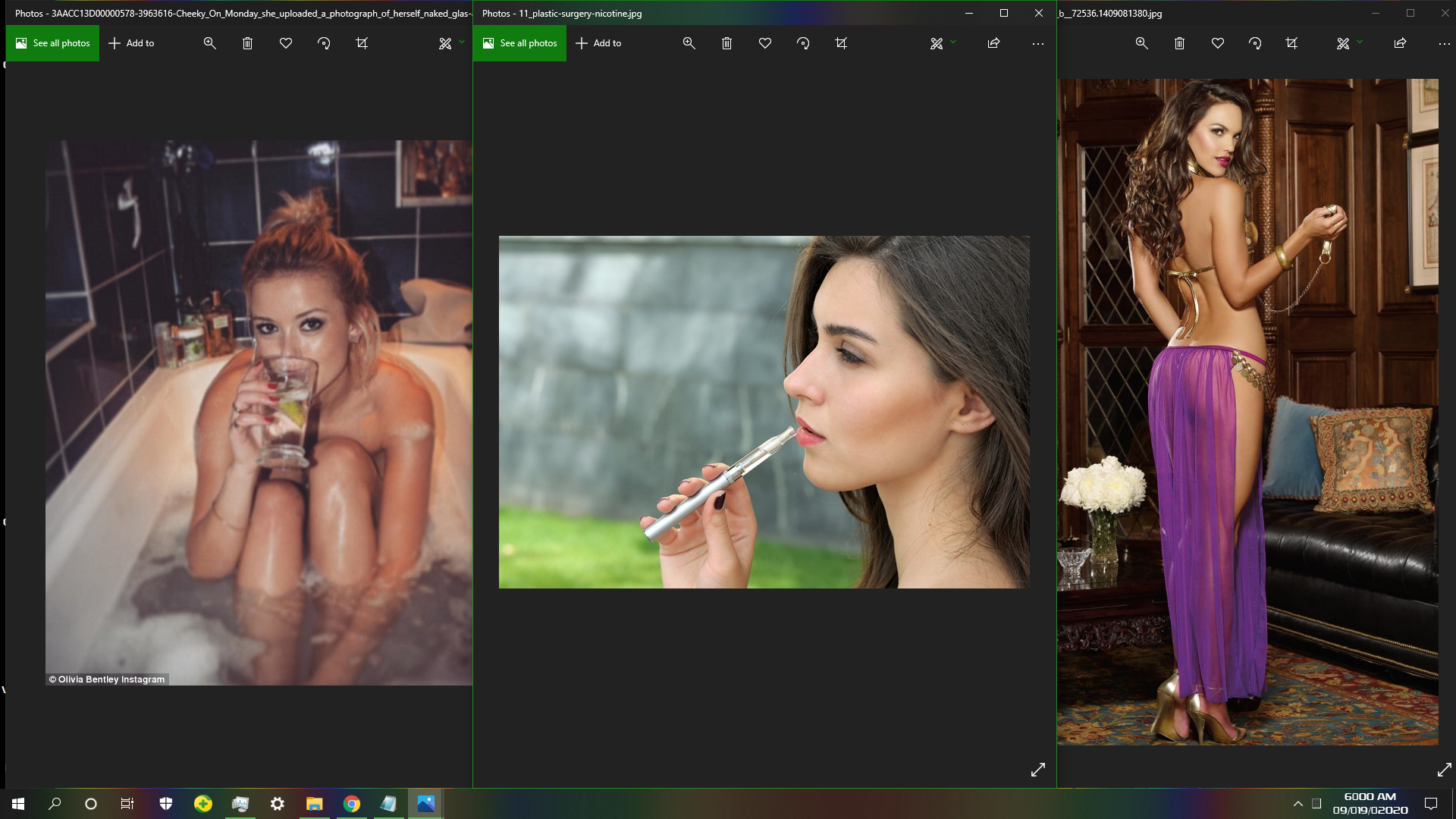Viewport: 1456px width, 819px height.
Task: Open three-dots menu in right Photos window
Action: (x=1444, y=43)
